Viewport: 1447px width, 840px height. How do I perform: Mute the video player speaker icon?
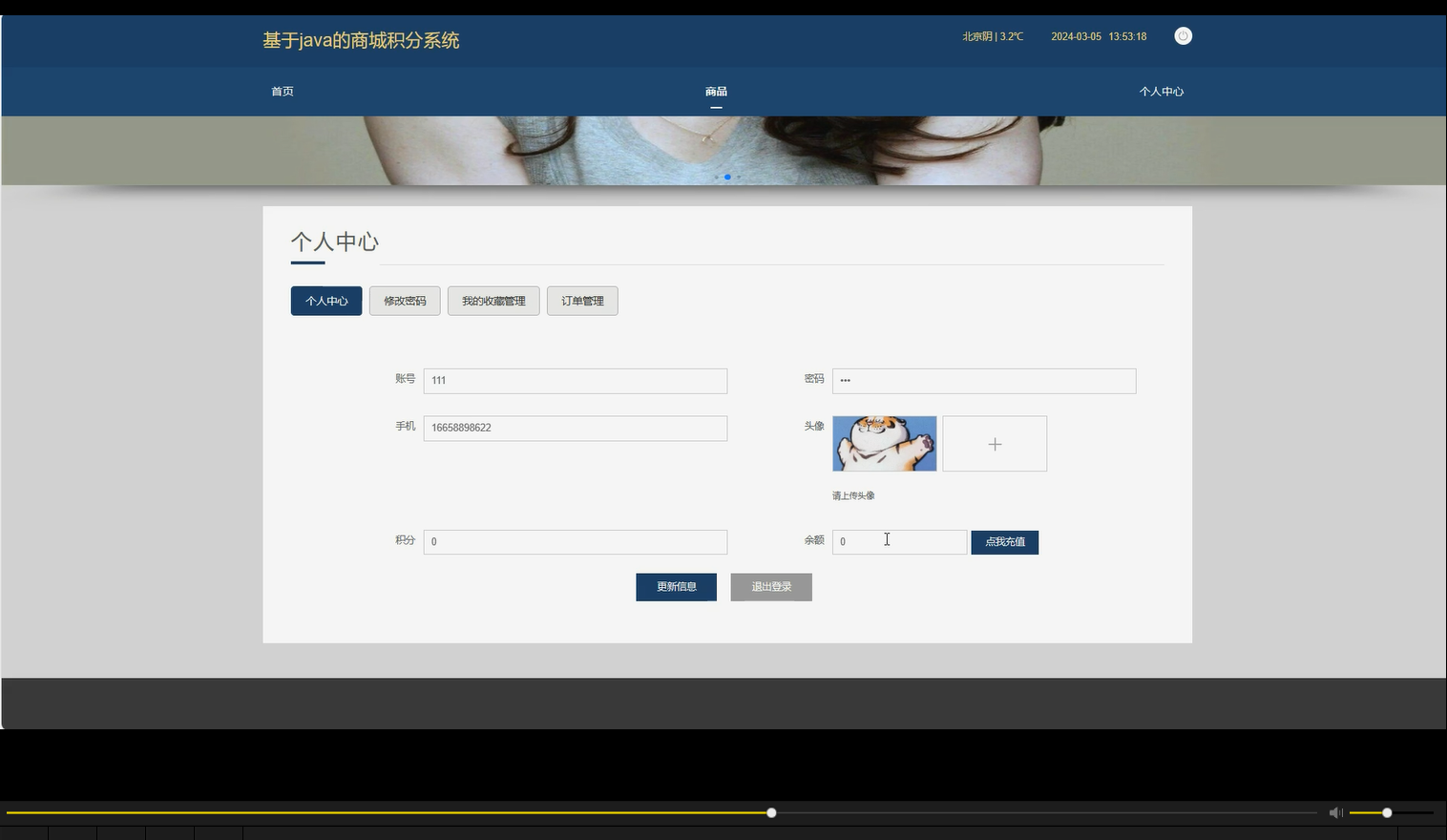[1335, 812]
